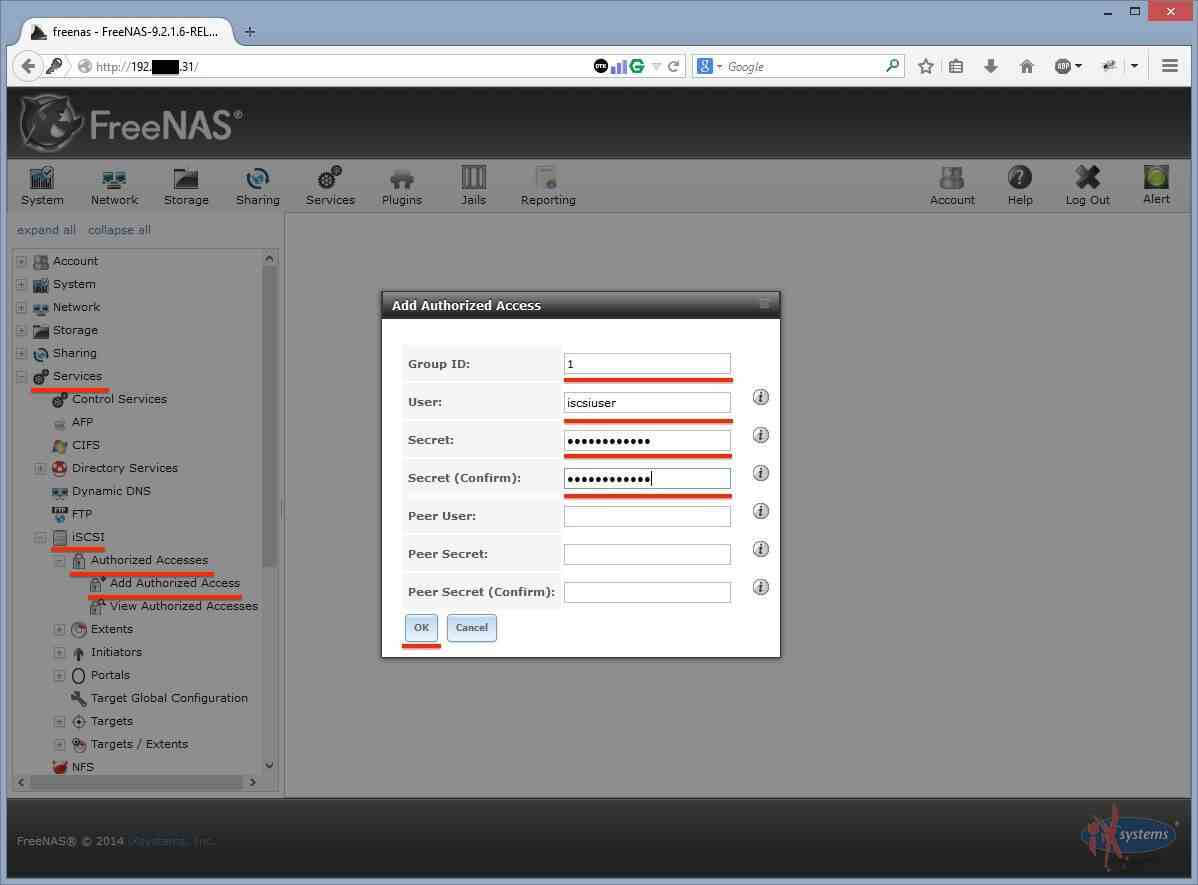
Task: Click the tree panel horizontal scrollbar
Action: 137,783
